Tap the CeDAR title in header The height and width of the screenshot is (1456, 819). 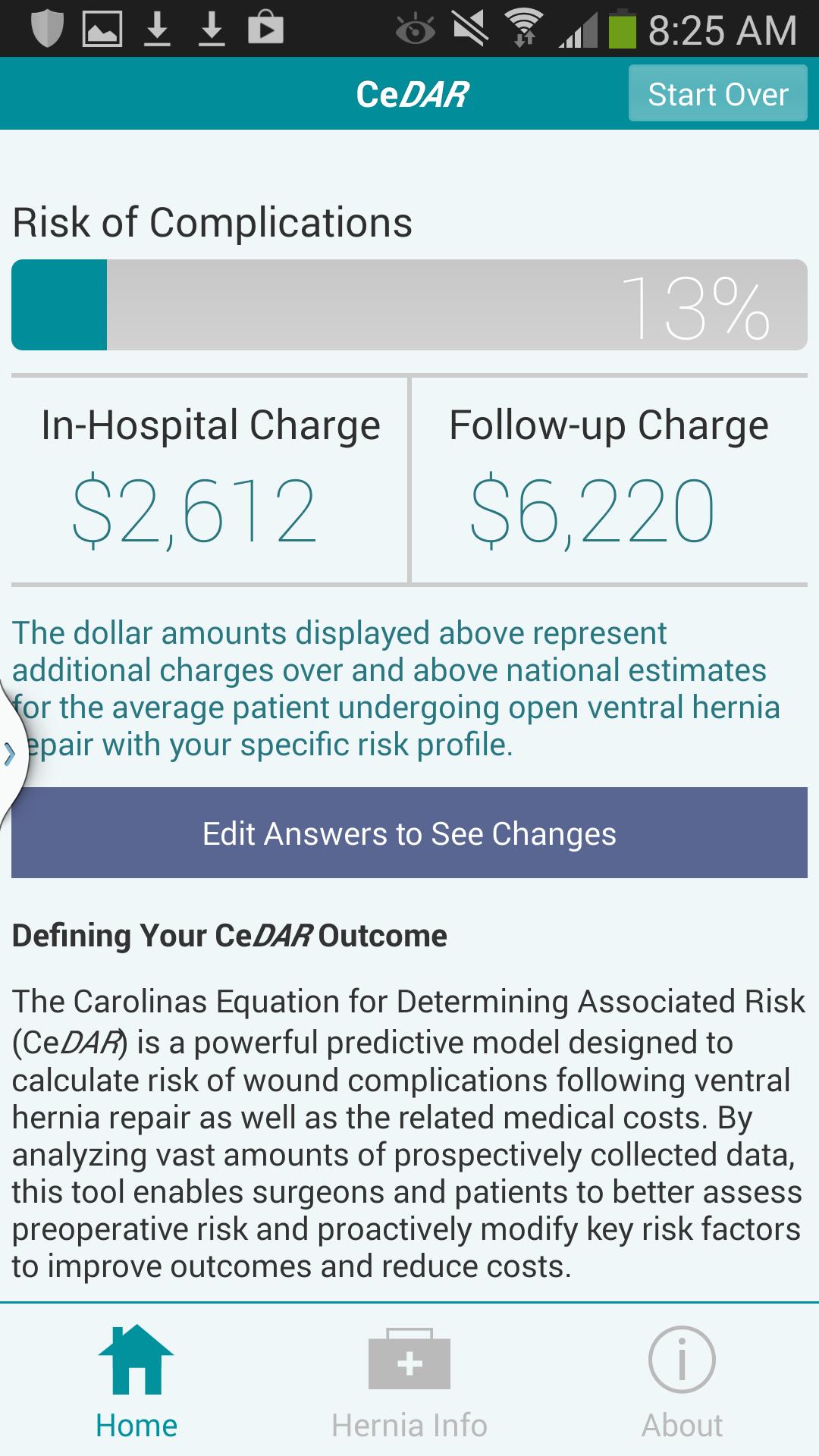[413, 94]
